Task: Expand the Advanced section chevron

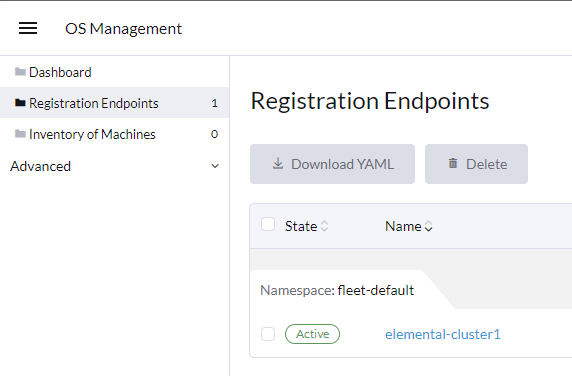Action: [x=215, y=166]
